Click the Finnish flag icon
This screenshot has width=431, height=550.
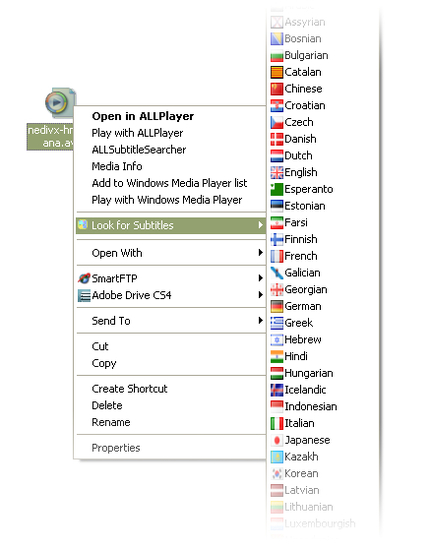277,240
